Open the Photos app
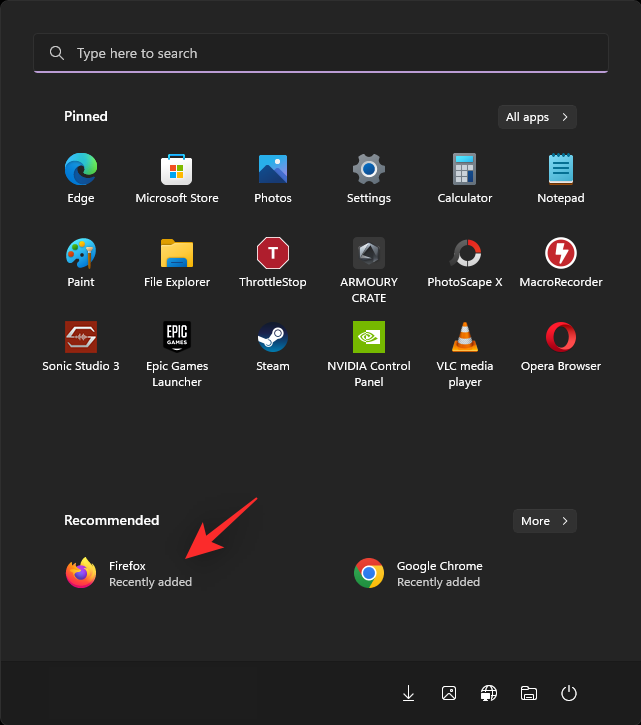This screenshot has width=641, height=725. point(273,178)
